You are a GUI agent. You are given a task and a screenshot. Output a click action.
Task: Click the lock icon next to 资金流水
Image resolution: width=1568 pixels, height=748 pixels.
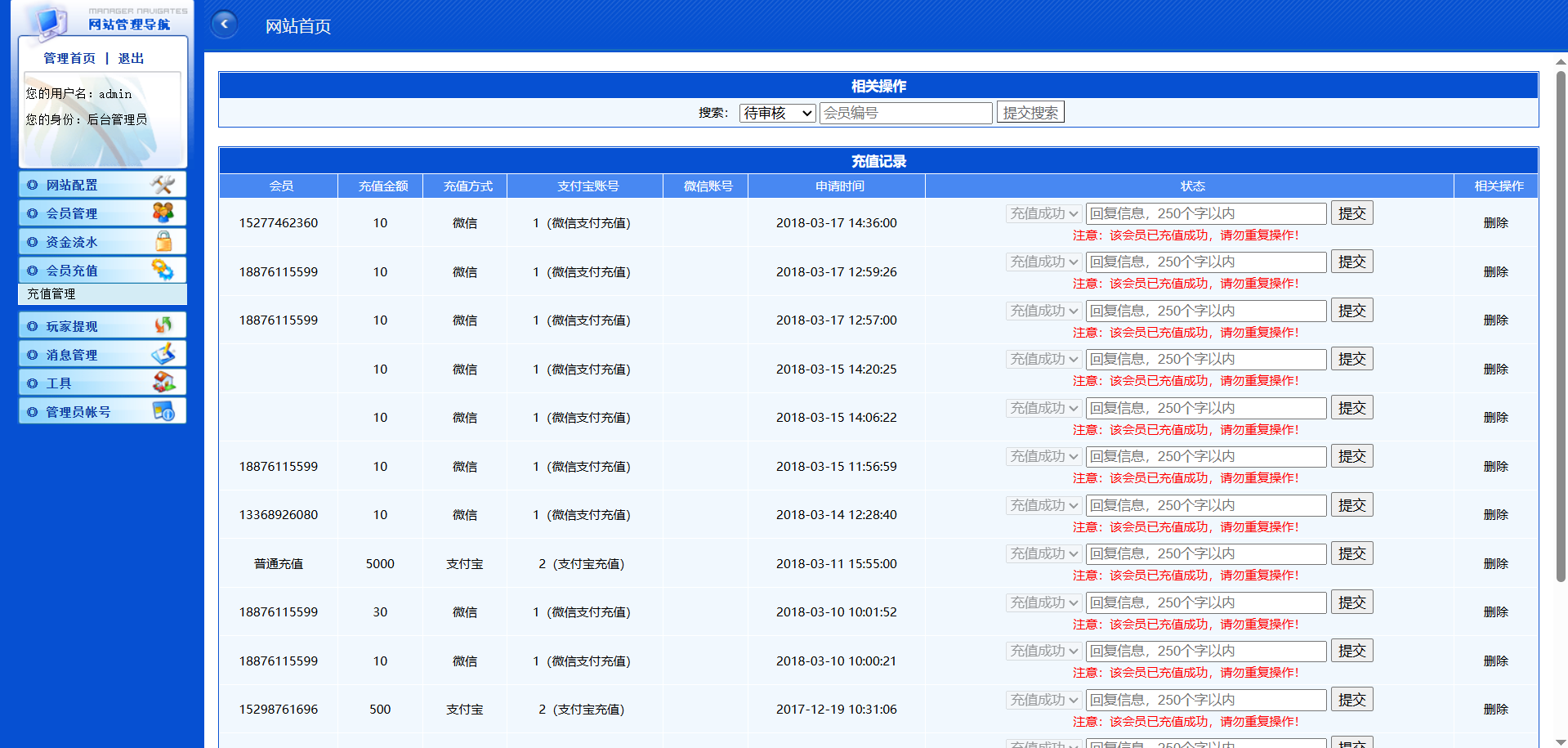point(163,241)
